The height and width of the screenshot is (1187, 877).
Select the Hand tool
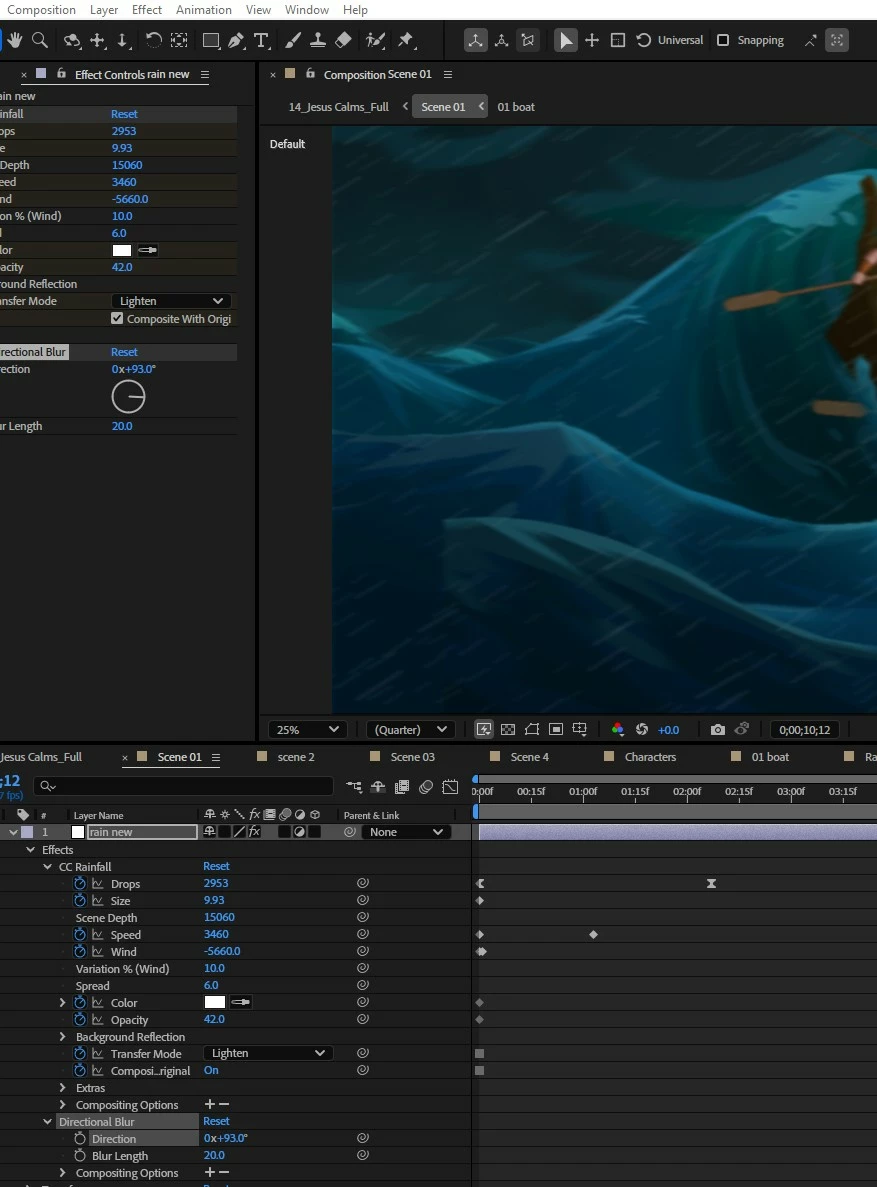click(x=15, y=40)
